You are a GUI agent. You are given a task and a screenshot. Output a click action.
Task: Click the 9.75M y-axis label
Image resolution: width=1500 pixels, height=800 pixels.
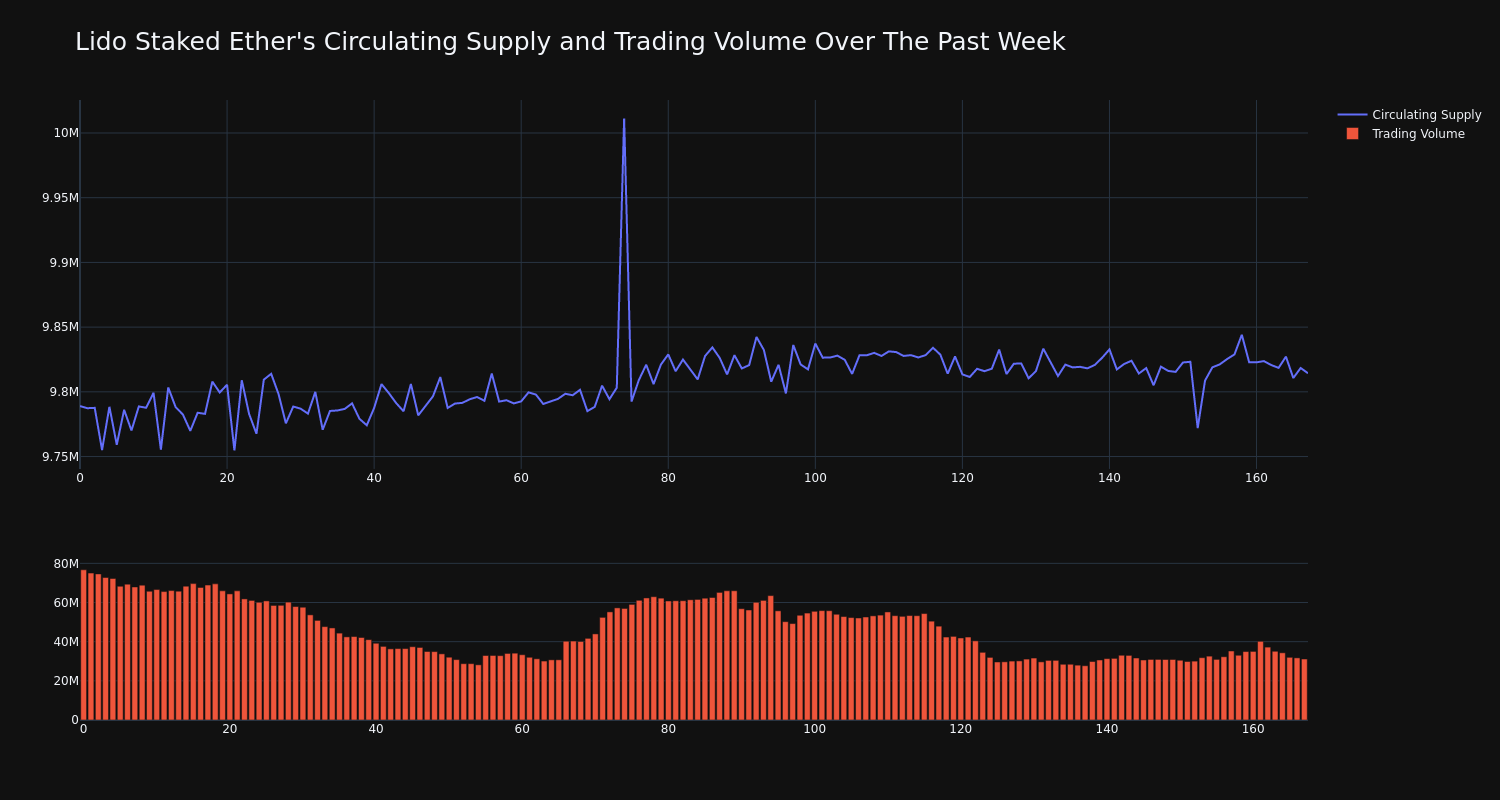click(x=60, y=457)
